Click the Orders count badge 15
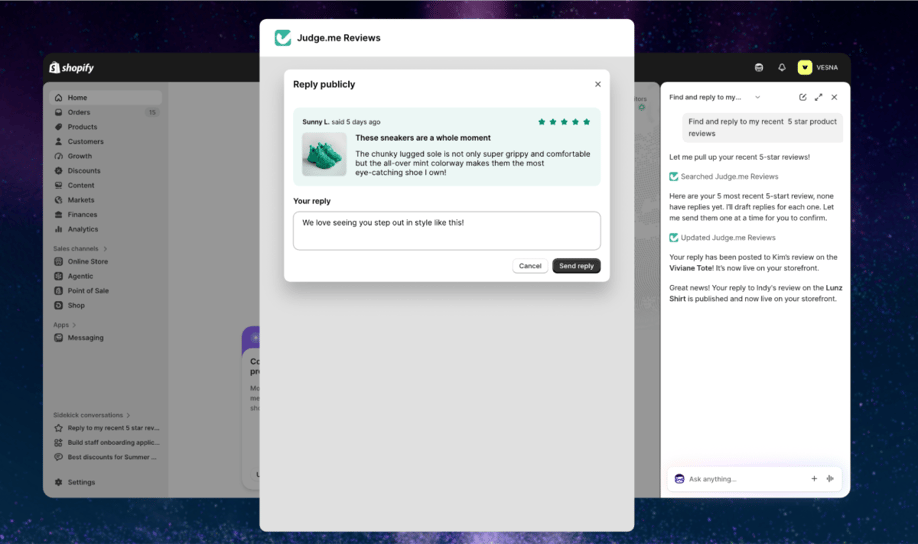918x544 pixels. point(152,112)
